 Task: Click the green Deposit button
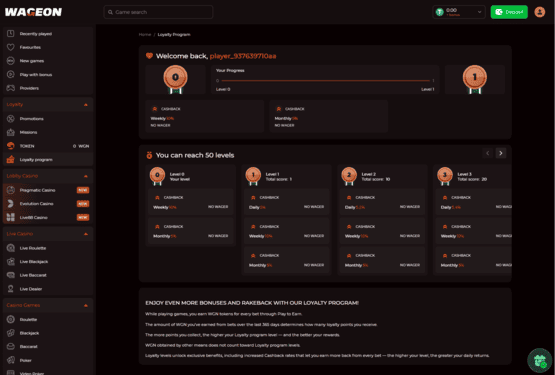(x=509, y=12)
